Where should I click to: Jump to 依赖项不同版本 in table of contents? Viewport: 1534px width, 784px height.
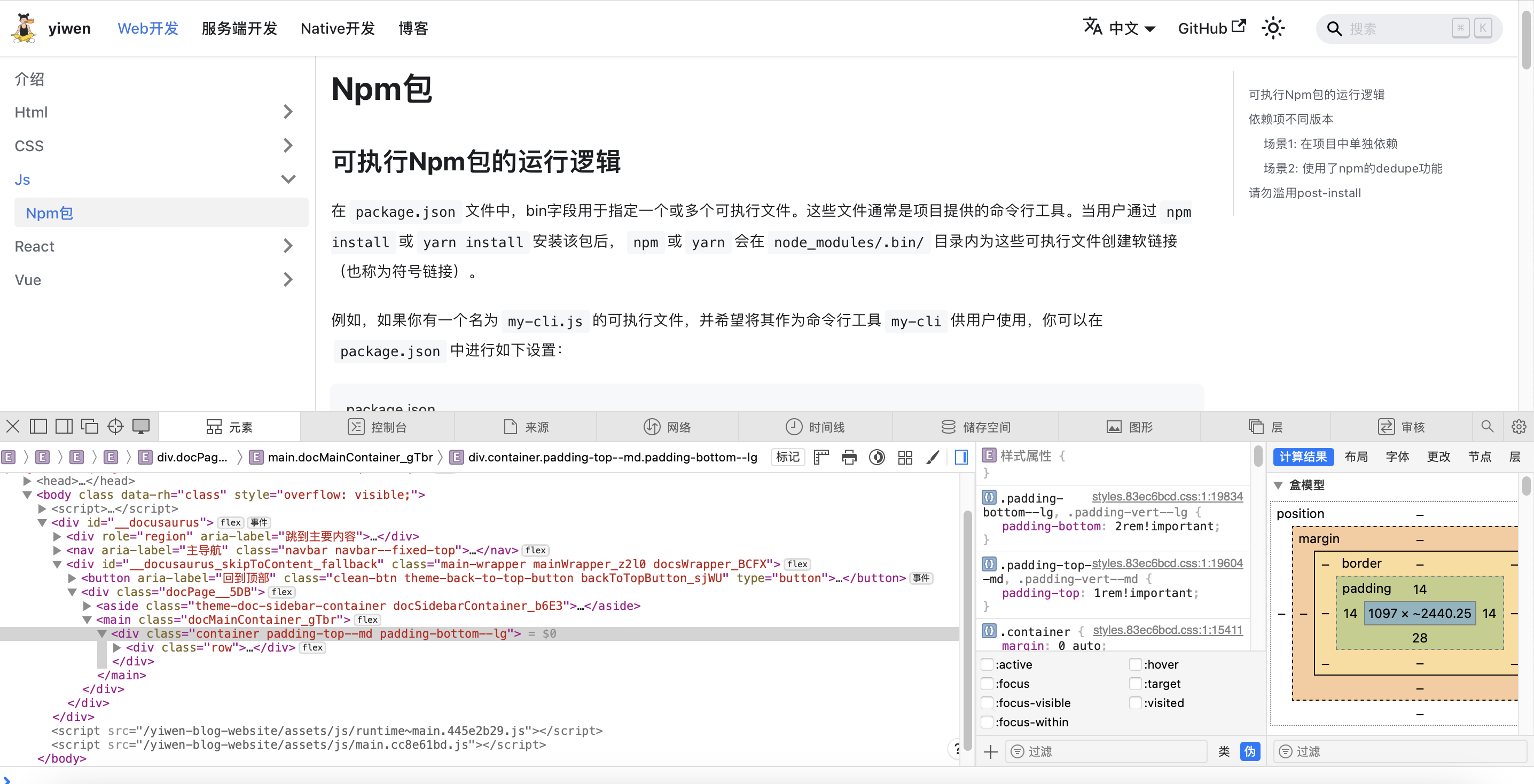click(1290, 119)
